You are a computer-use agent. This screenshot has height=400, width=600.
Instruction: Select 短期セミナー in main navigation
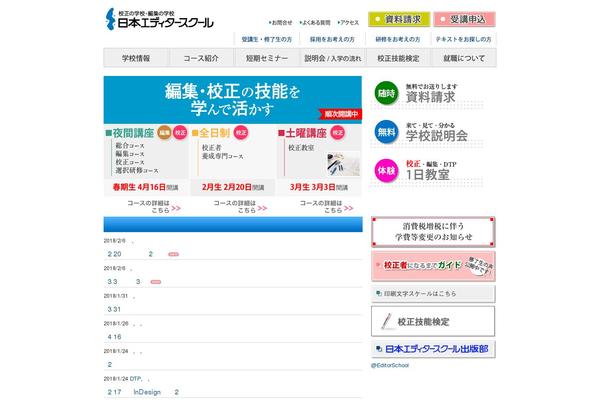click(267, 58)
